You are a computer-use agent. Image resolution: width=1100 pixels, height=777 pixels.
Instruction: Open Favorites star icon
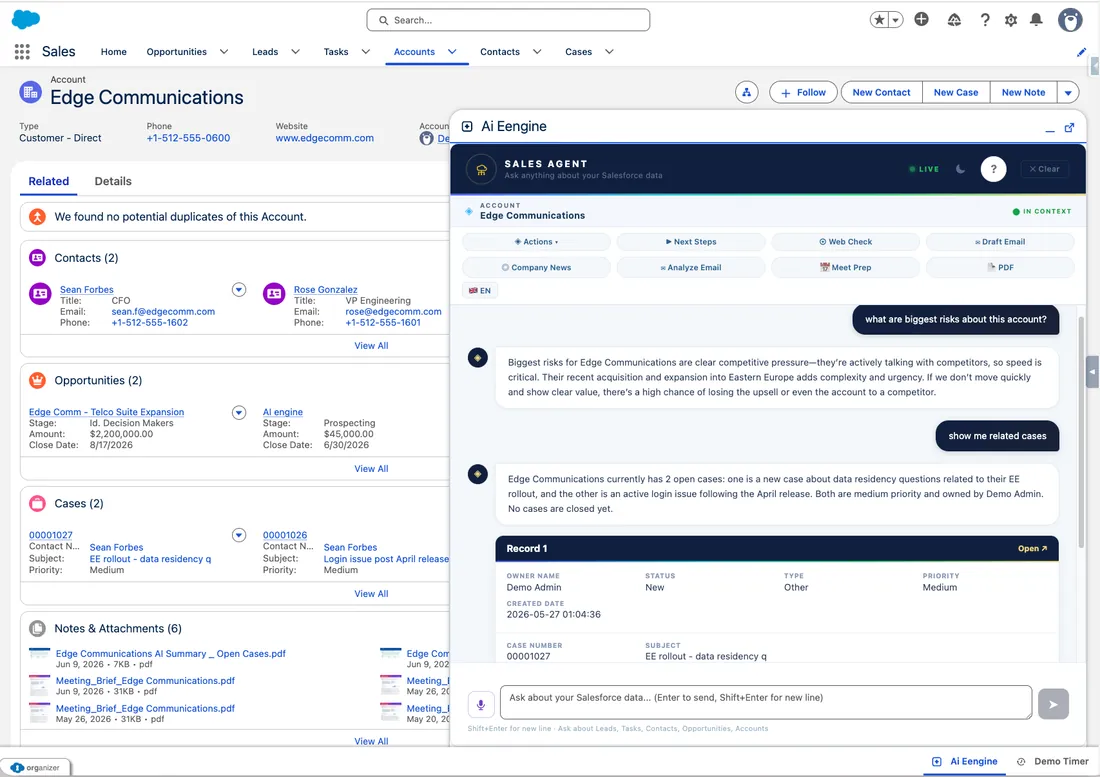coord(879,20)
